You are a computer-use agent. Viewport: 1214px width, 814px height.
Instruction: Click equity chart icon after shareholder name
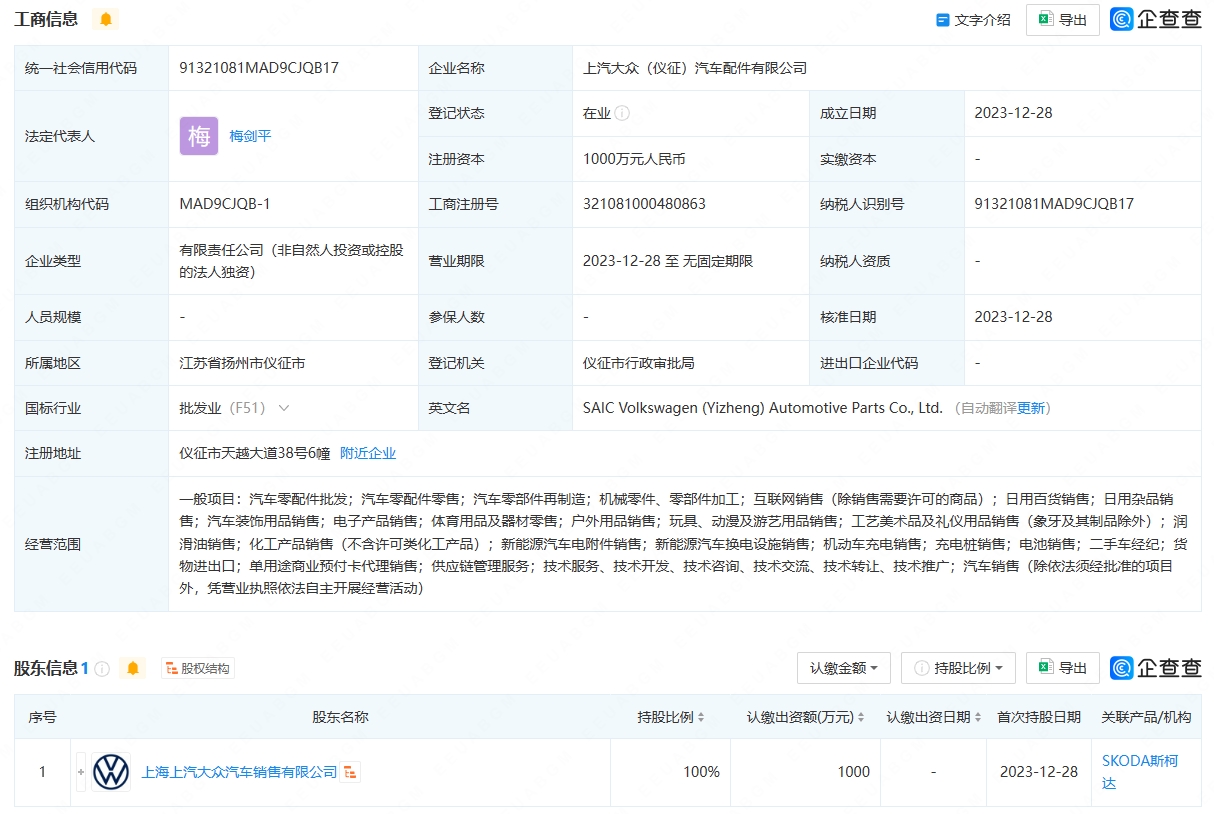coord(351,772)
